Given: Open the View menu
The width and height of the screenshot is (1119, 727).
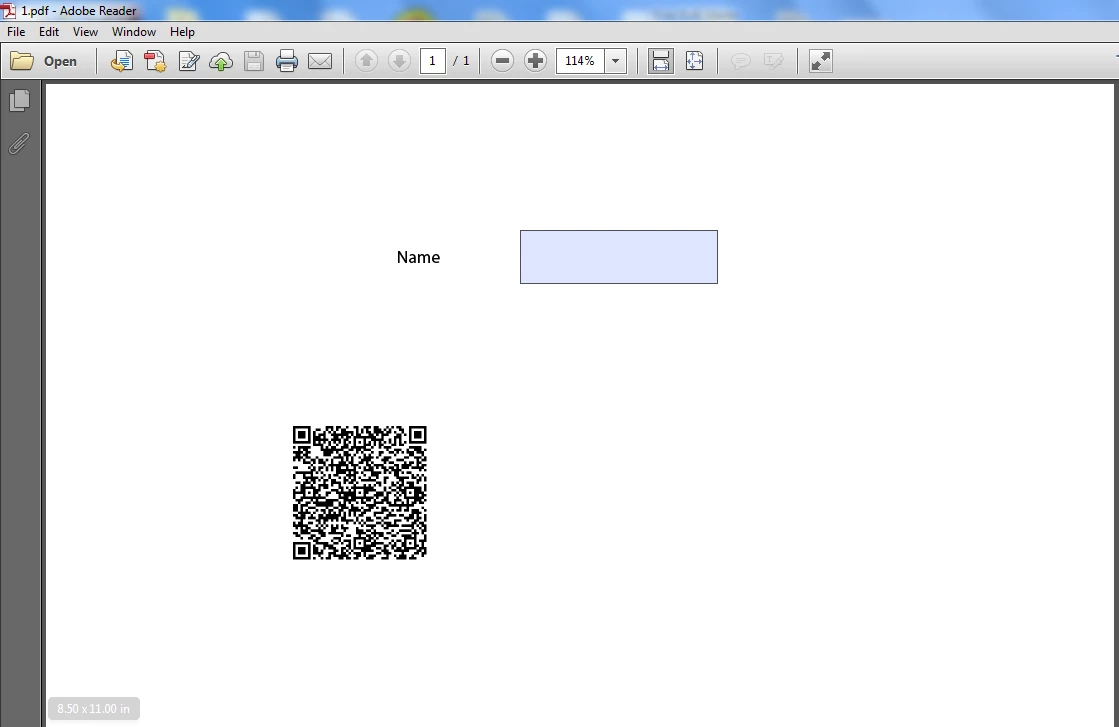Looking at the screenshot, I should [x=85, y=32].
